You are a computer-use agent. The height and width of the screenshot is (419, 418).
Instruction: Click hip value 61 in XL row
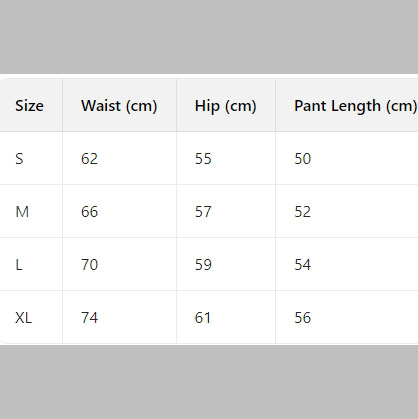[203, 318]
